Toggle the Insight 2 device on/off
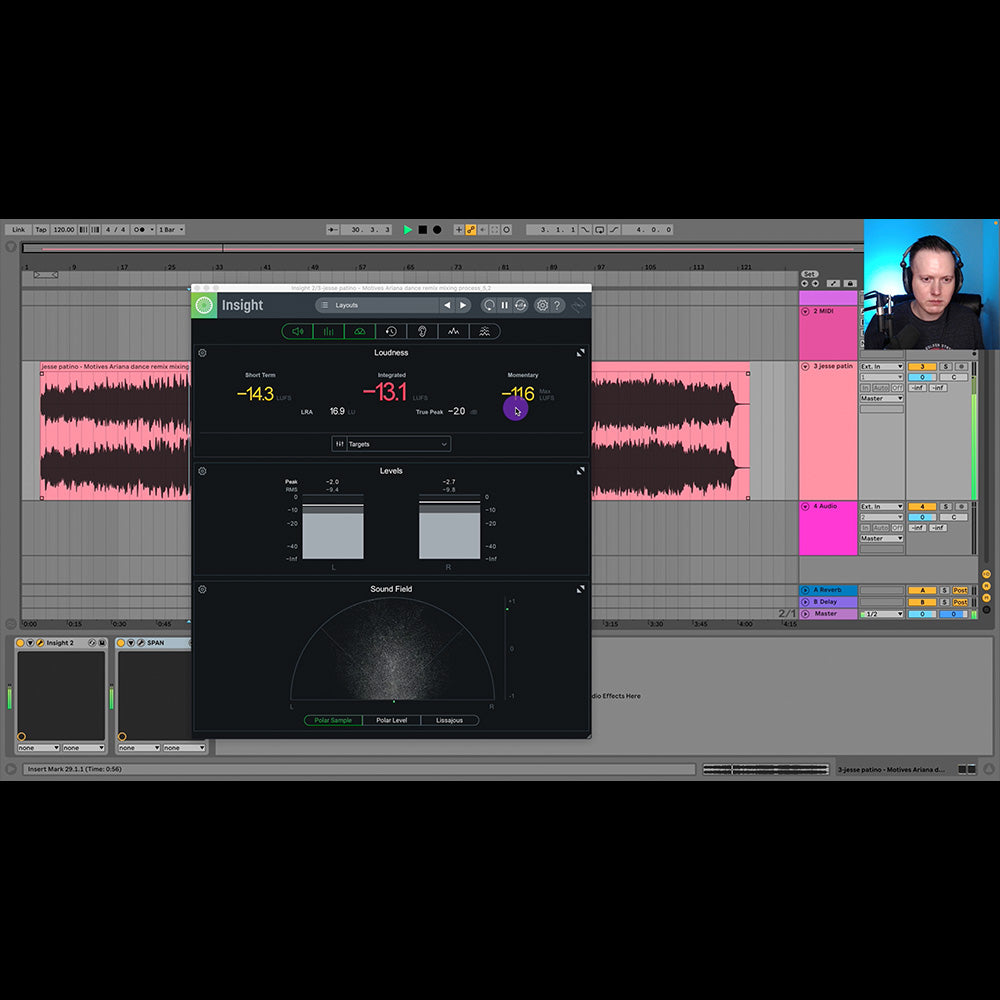The image size is (1000, 1000). click(21, 643)
